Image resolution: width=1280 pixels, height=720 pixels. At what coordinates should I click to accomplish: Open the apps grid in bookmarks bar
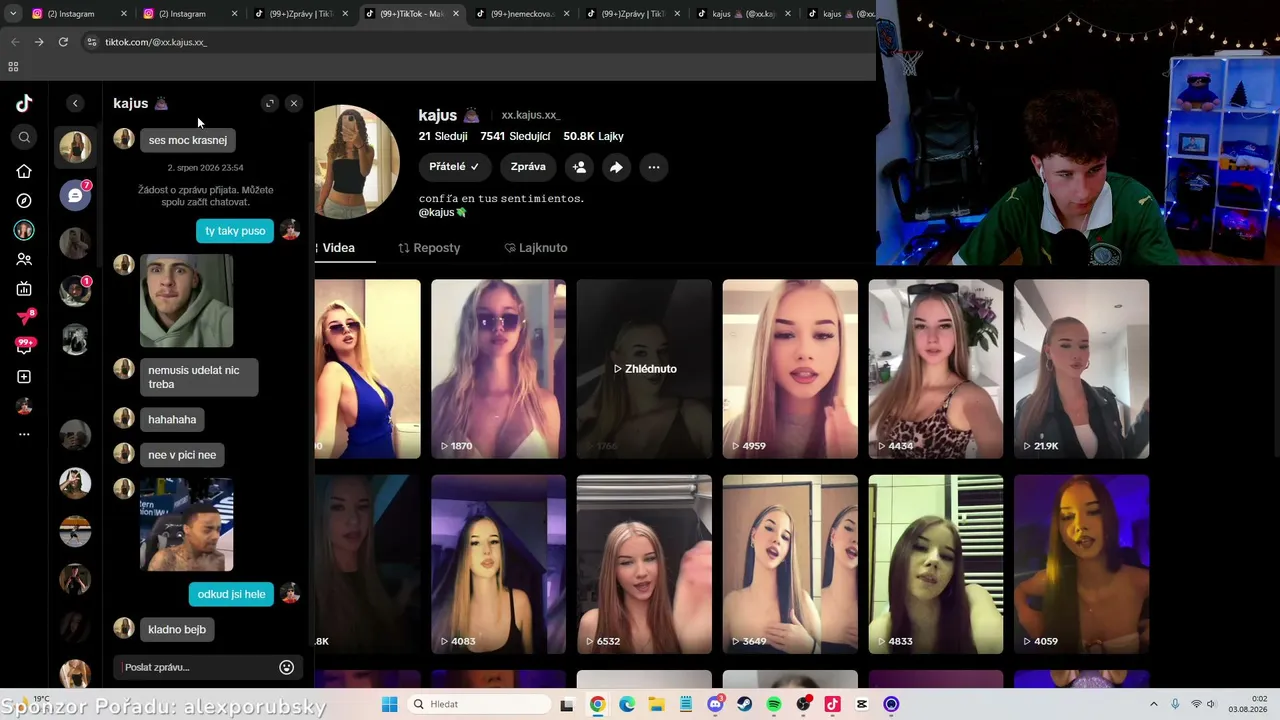13,67
